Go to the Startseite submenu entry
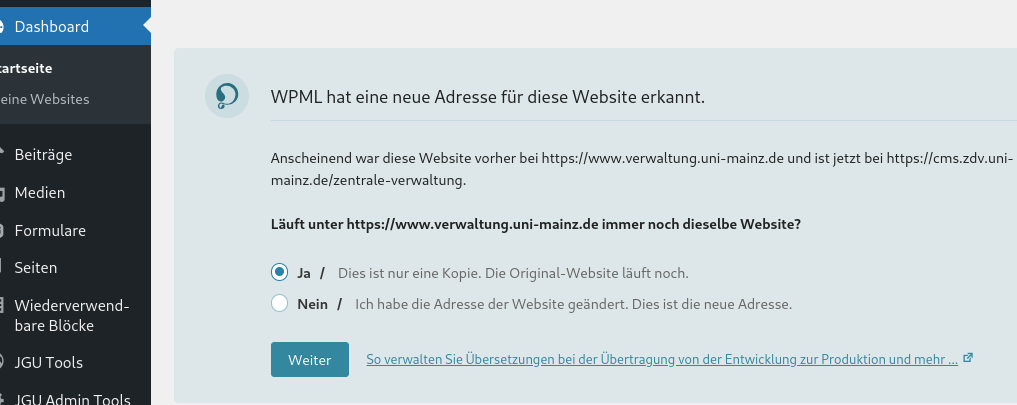 point(26,68)
